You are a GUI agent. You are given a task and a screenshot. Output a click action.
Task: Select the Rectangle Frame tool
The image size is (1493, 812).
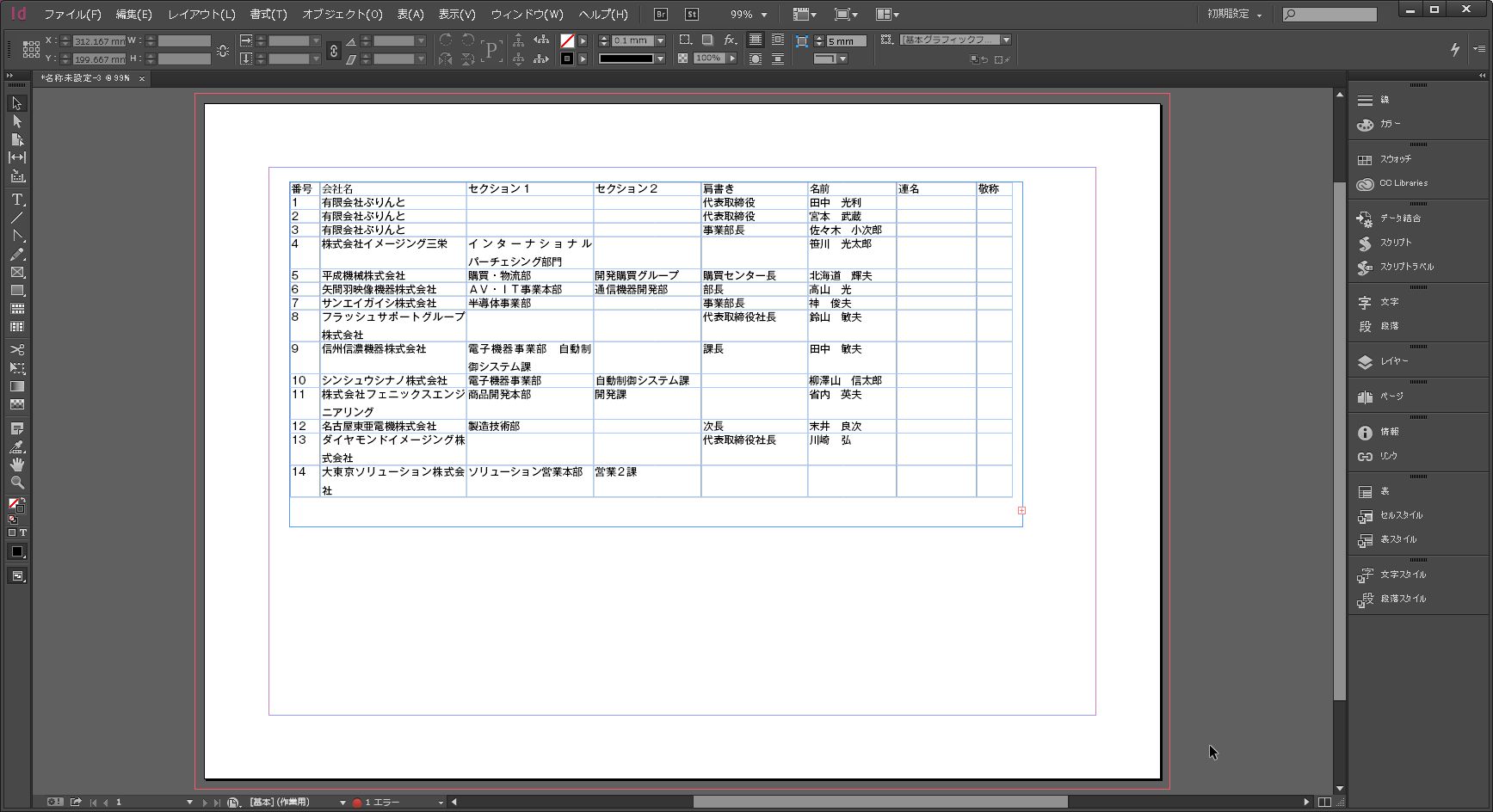[x=17, y=272]
